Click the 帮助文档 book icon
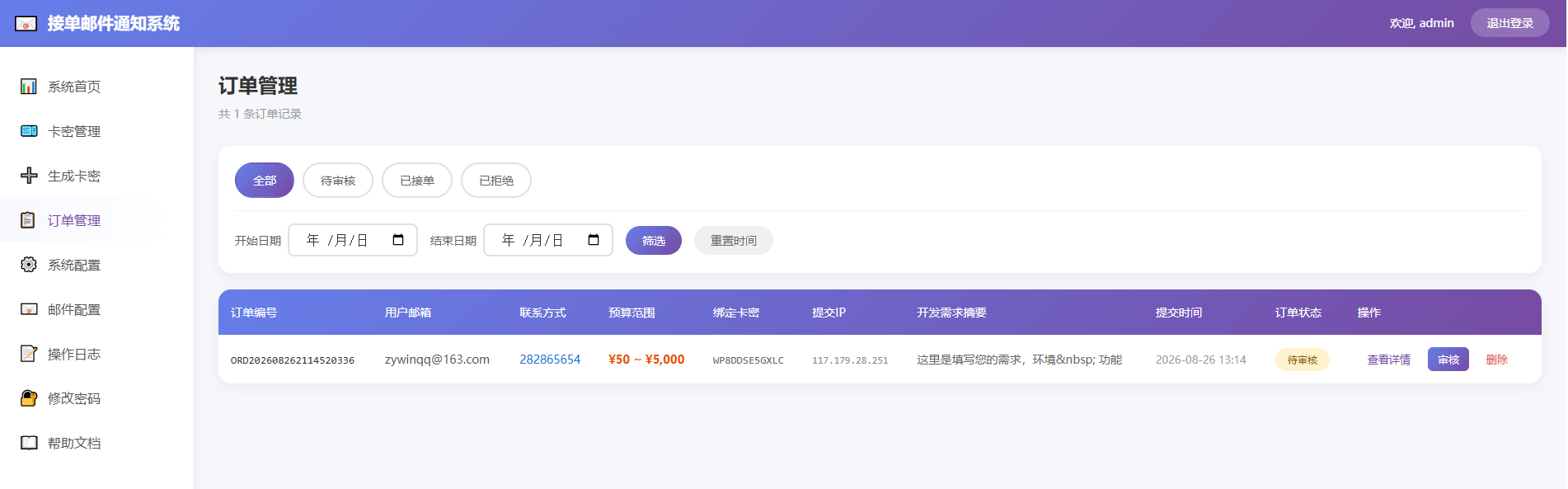 (29, 443)
